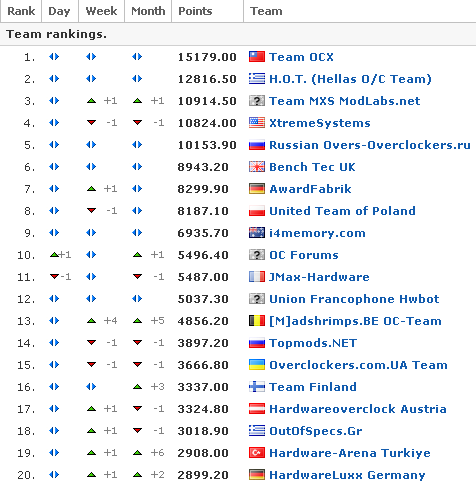Screen dimensions: 476x490
Task: Open the AwardFabrik team link
Action: click(x=310, y=189)
